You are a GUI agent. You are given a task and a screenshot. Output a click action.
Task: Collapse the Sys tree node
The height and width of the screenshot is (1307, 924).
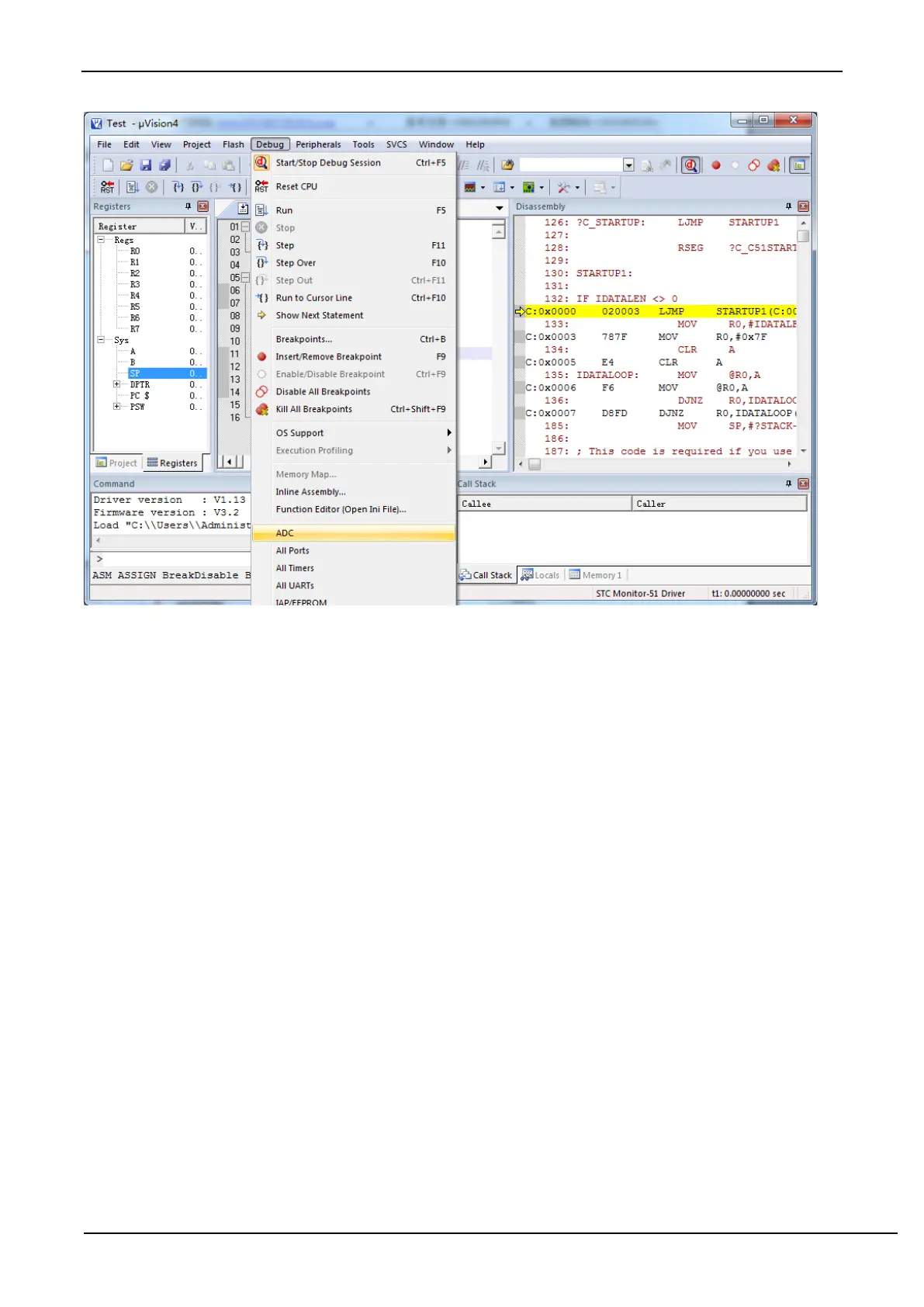101,340
